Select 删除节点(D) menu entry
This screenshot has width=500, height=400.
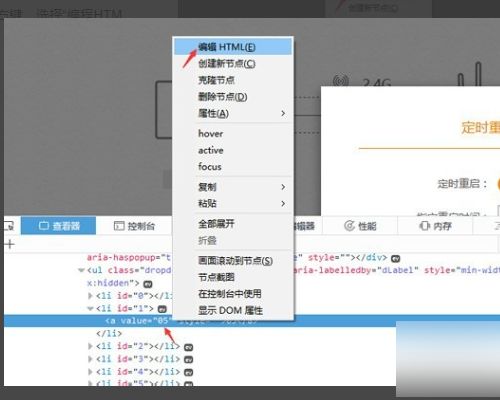[x=233, y=97]
